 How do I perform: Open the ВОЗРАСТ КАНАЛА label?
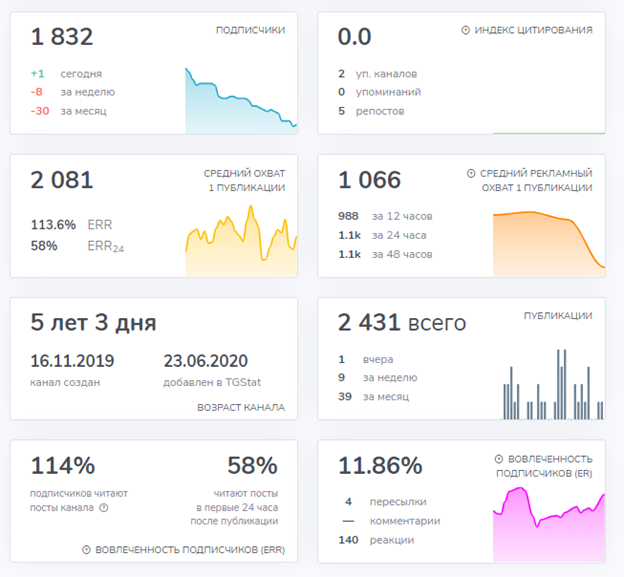coord(241,407)
